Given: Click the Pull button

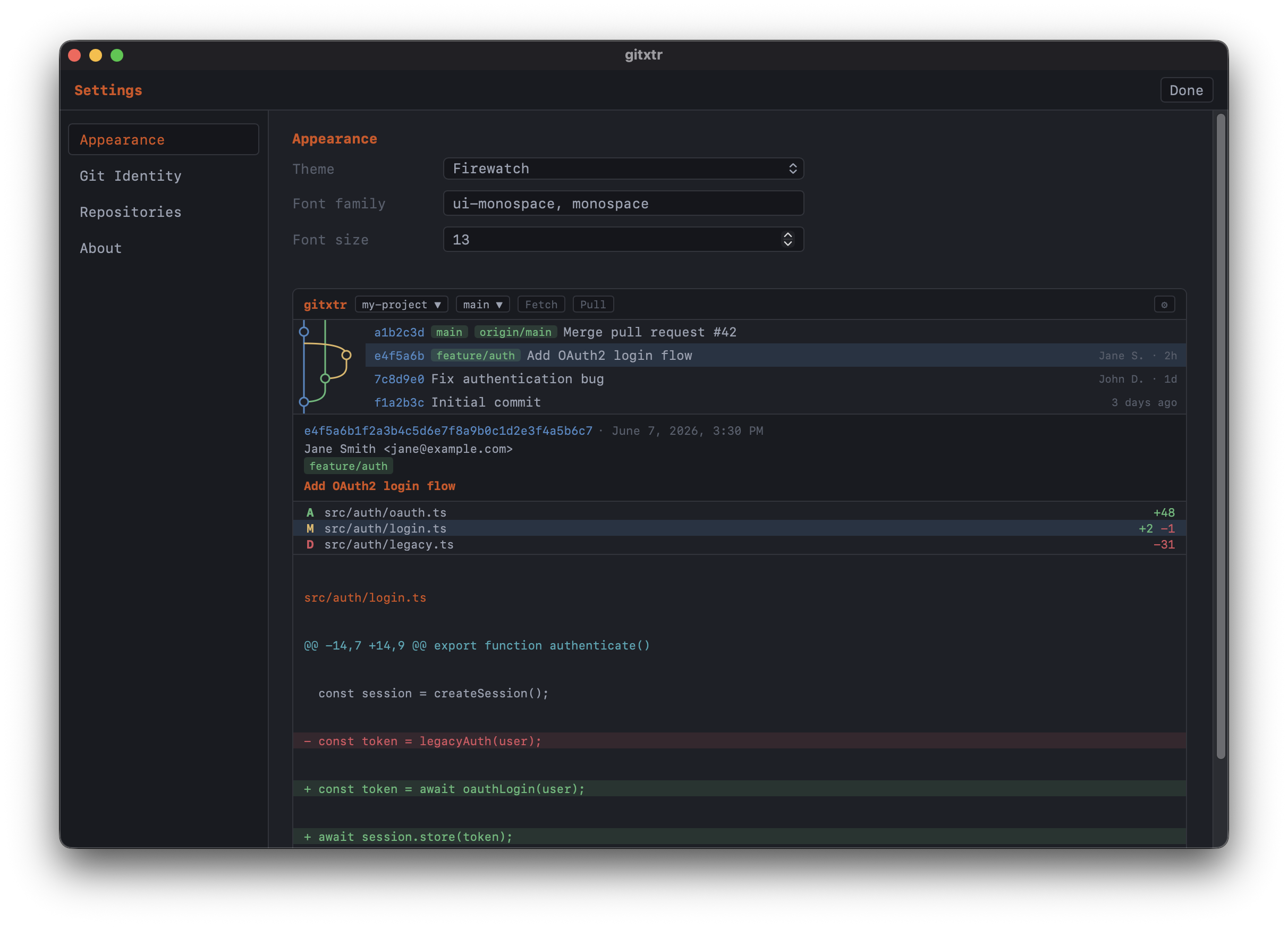Looking at the screenshot, I should pos(593,305).
